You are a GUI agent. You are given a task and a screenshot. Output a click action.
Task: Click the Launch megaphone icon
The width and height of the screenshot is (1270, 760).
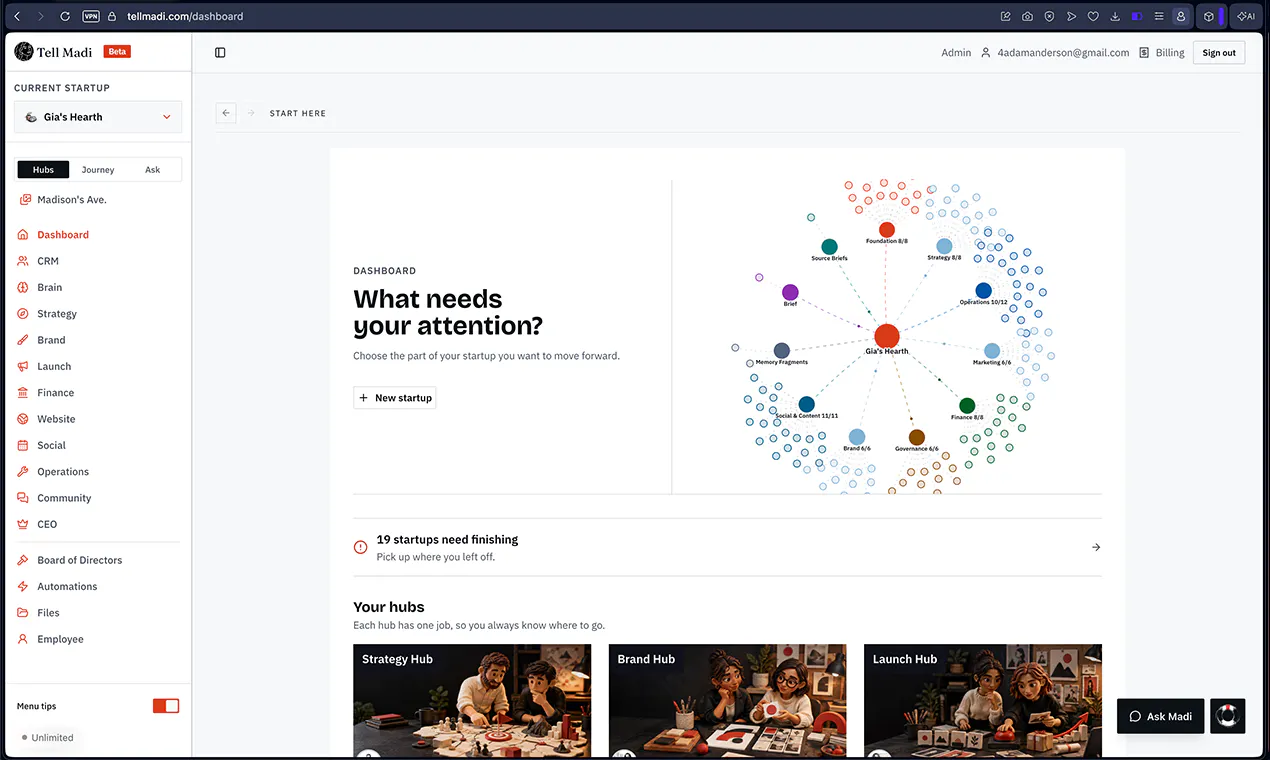click(24, 366)
